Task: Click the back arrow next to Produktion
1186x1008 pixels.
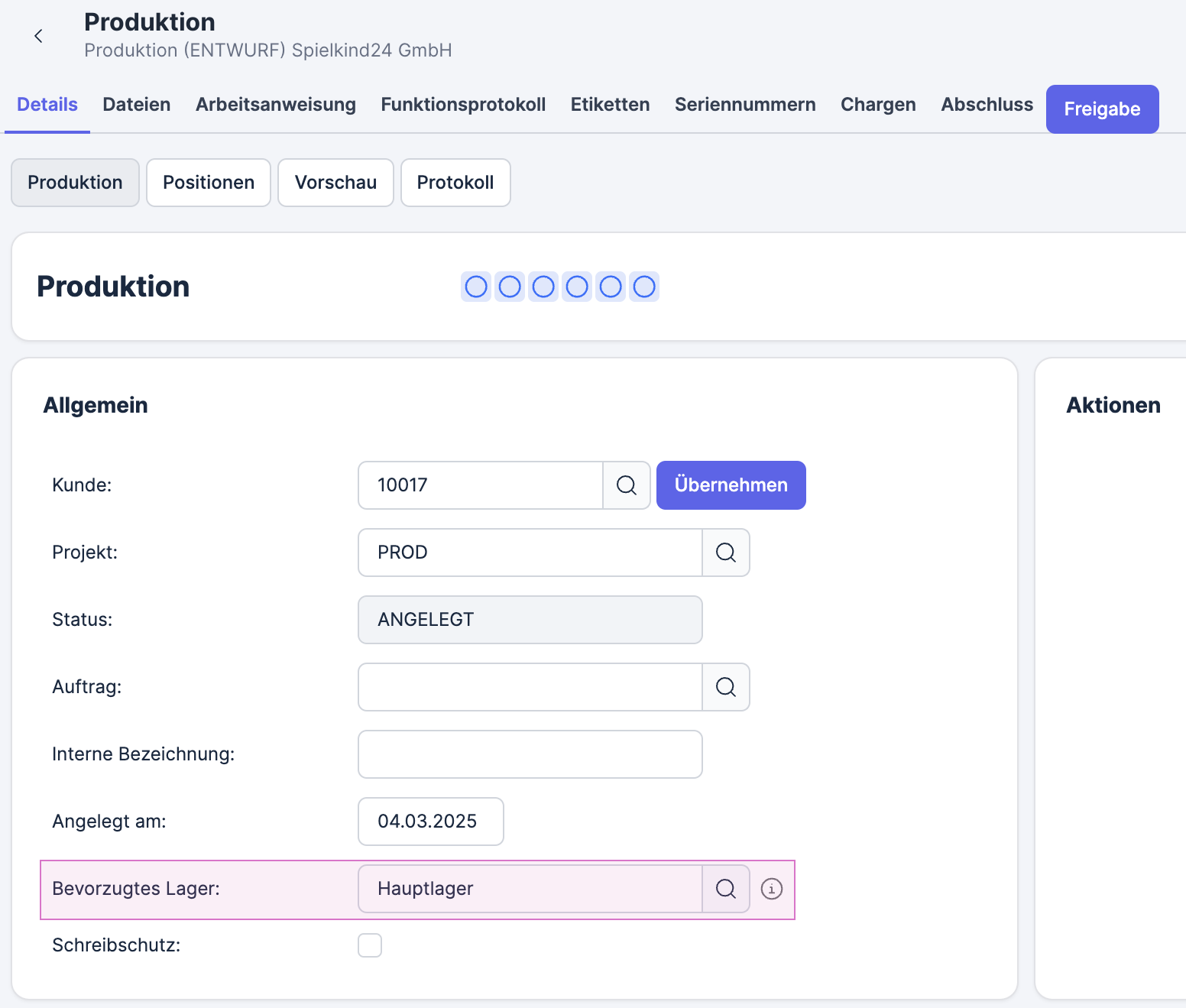Action: (x=38, y=36)
